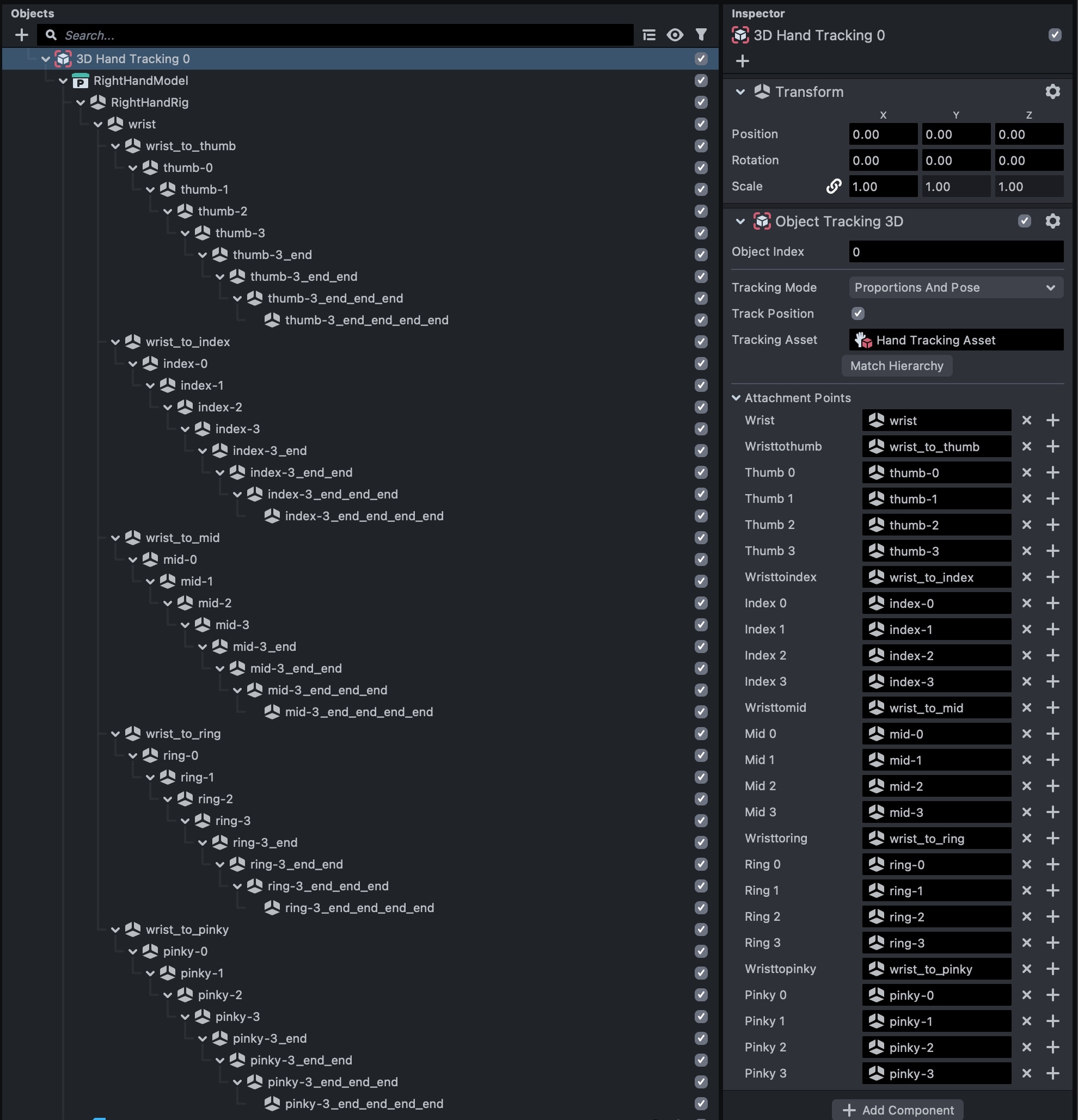1078x1120 pixels.
Task: Click the eye visibility icon in the Objects toolbar
Action: coord(675,35)
